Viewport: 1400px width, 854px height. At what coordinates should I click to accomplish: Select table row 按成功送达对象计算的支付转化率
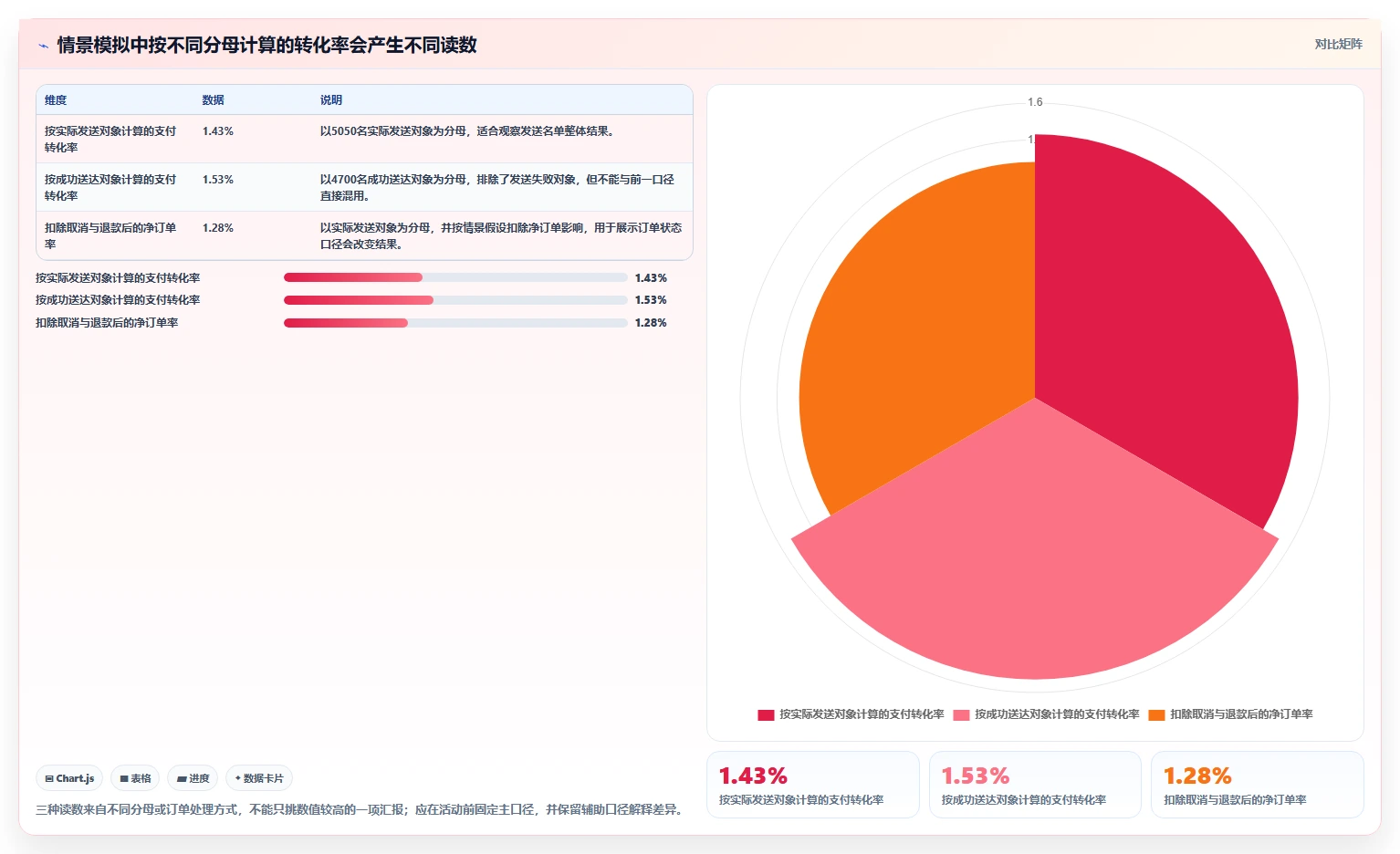[x=364, y=187]
